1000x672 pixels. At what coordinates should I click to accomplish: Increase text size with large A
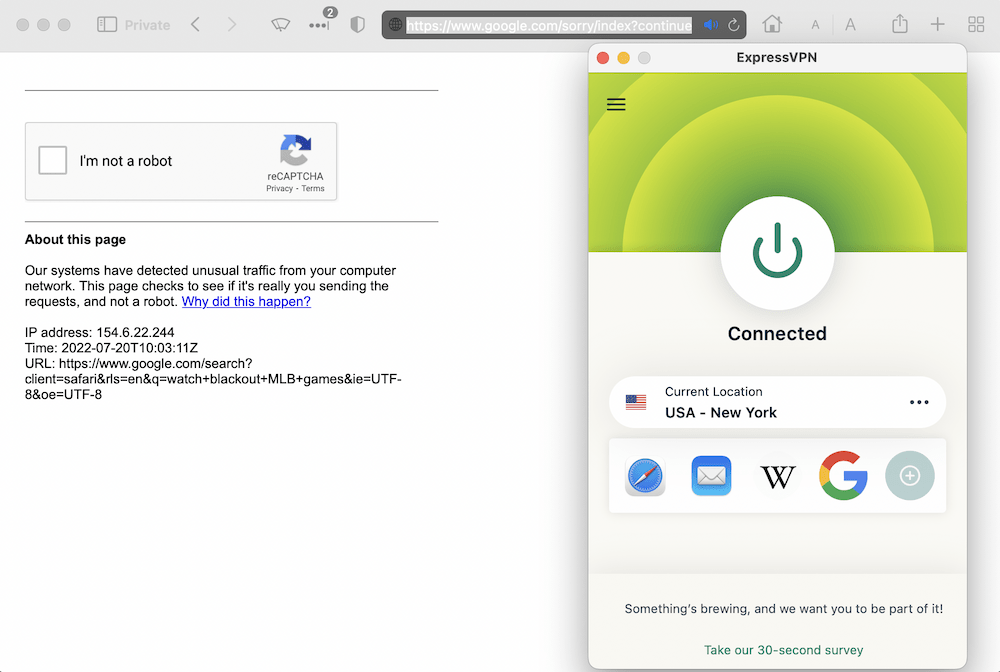click(850, 25)
